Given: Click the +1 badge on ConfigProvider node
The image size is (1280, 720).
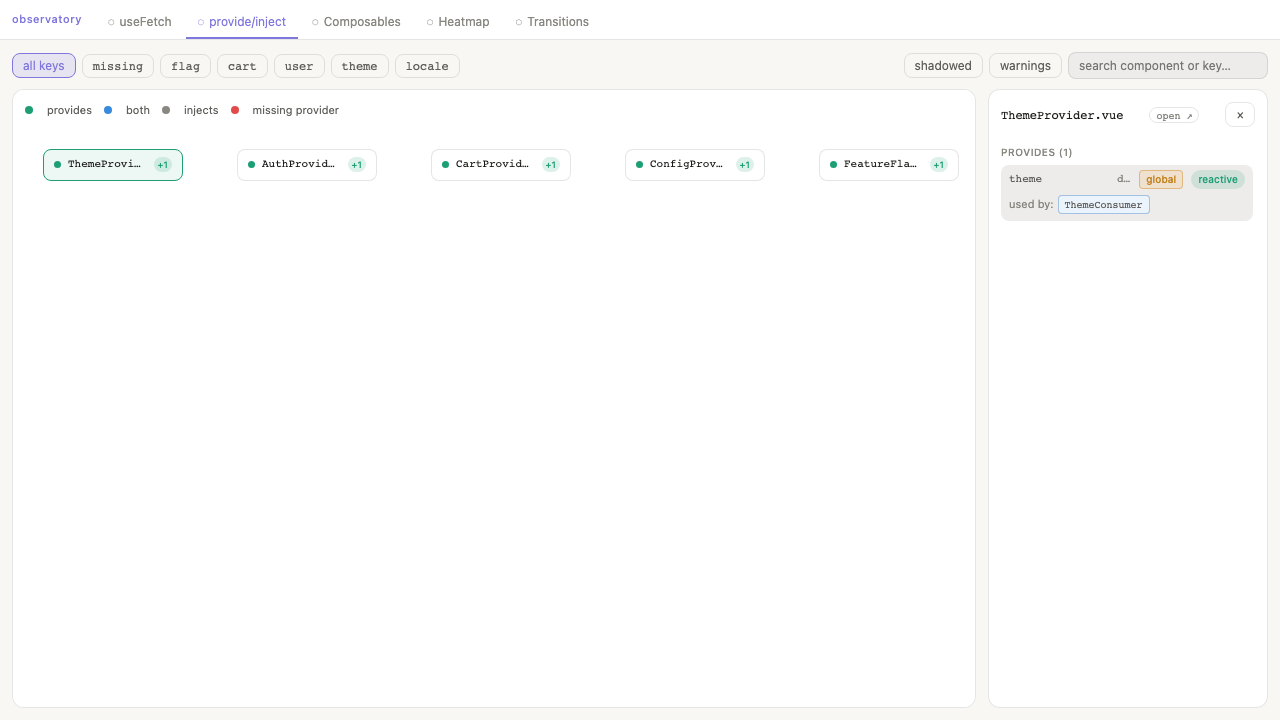Looking at the screenshot, I should coord(744,165).
